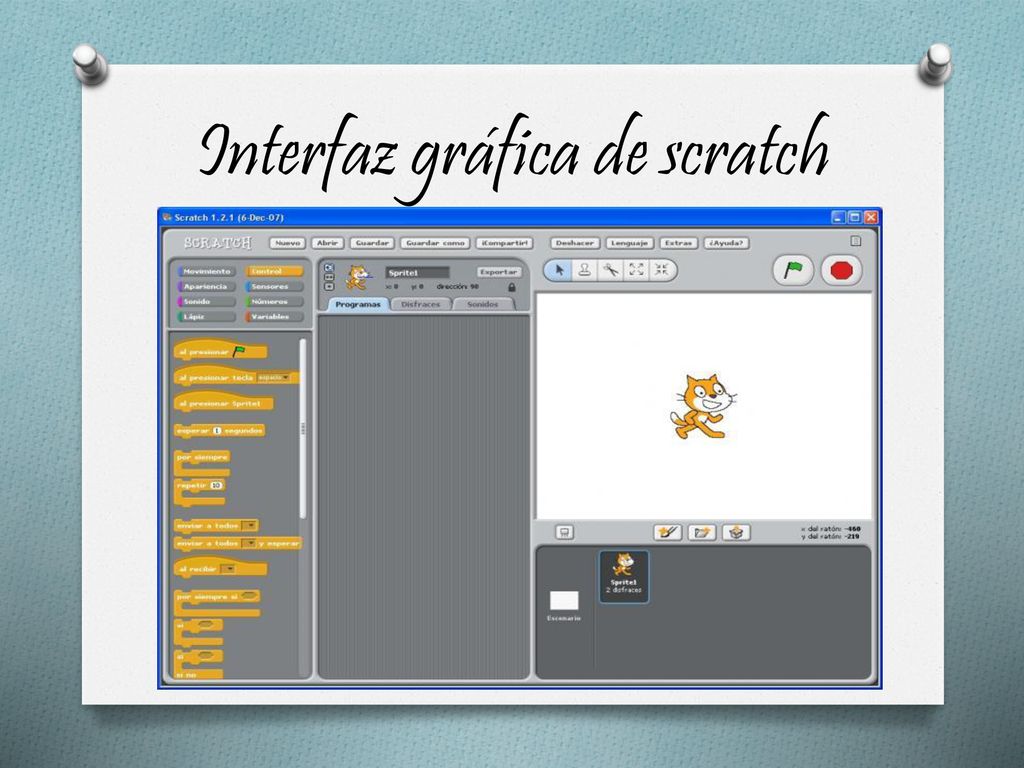
Task: Select the stamp duplicate tool
Action: [x=584, y=270]
